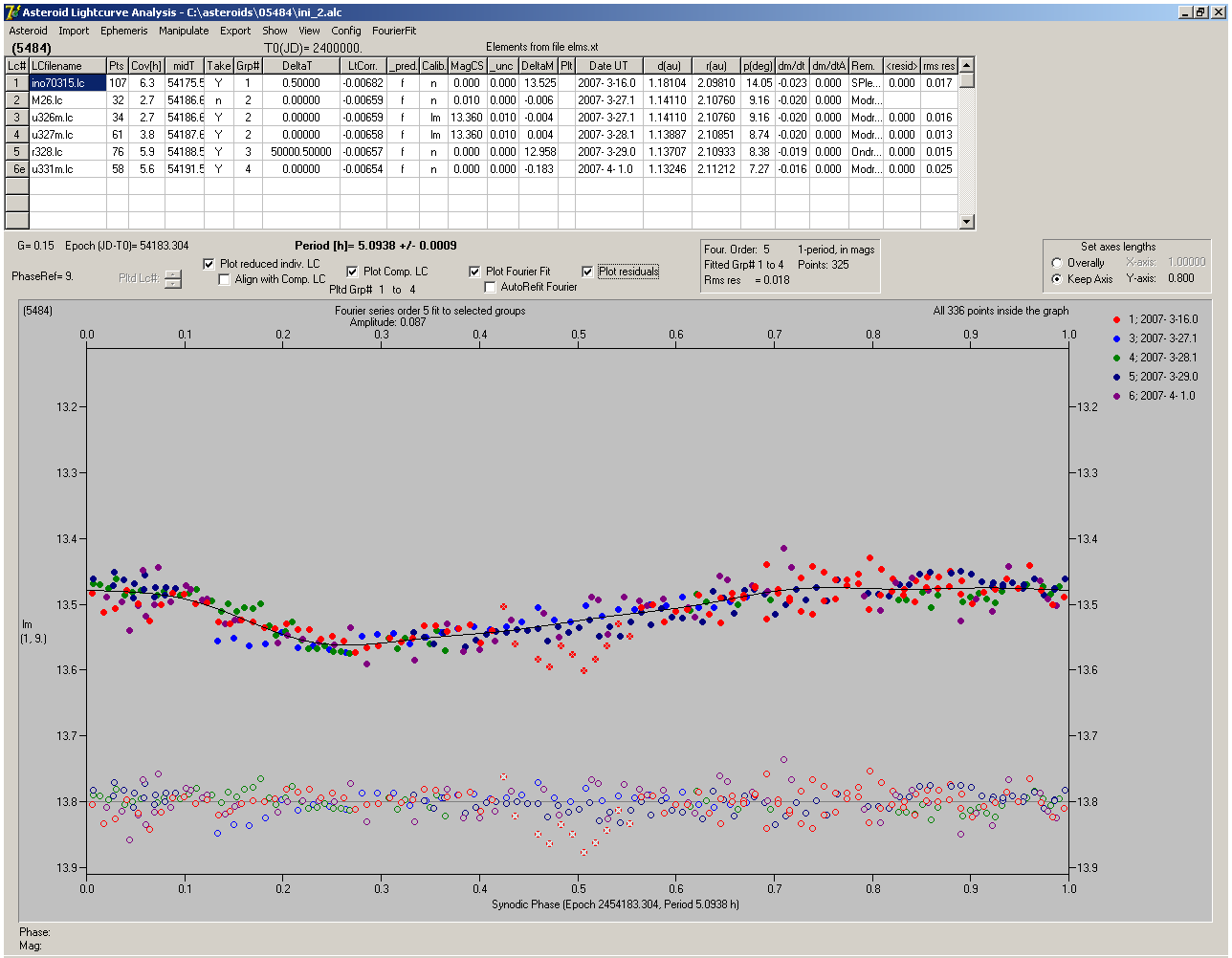
Task: Enable Align with Comp. LC checkbox
Action: [225, 279]
